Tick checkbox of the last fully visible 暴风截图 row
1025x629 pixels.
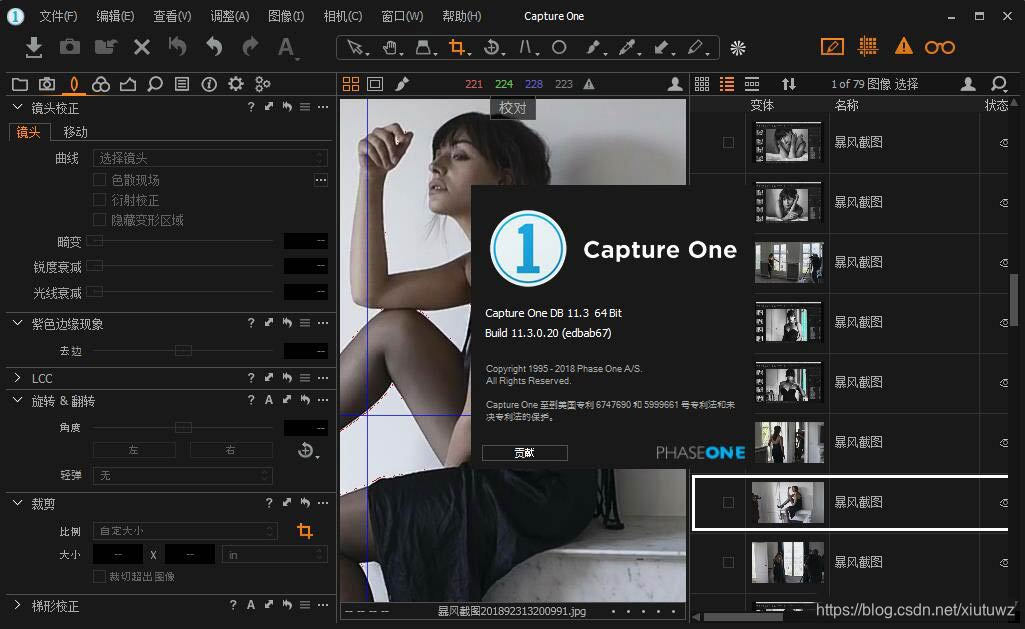[x=728, y=562]
